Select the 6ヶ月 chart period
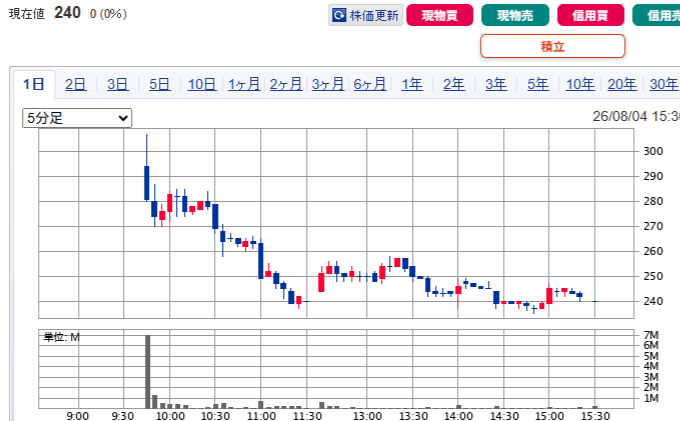 369,84
